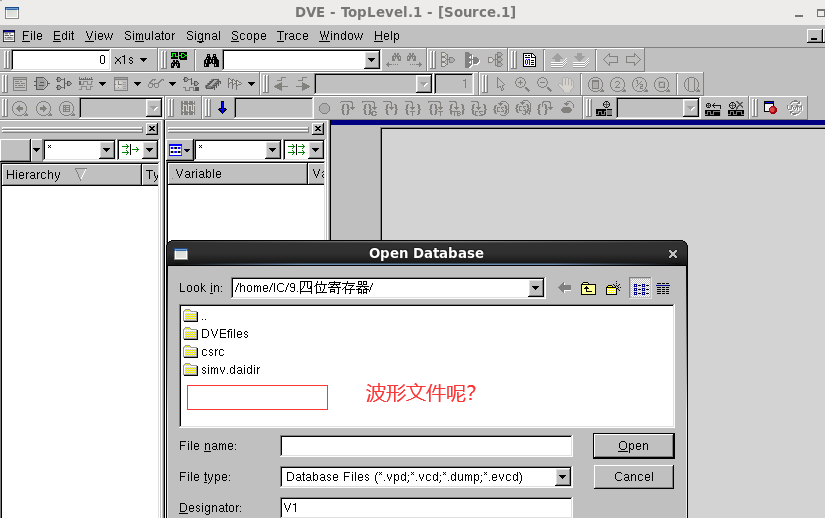Go back in Open Database dialog
The height and width of the screenshot is (518, 825).
click(x=565, y=288)
